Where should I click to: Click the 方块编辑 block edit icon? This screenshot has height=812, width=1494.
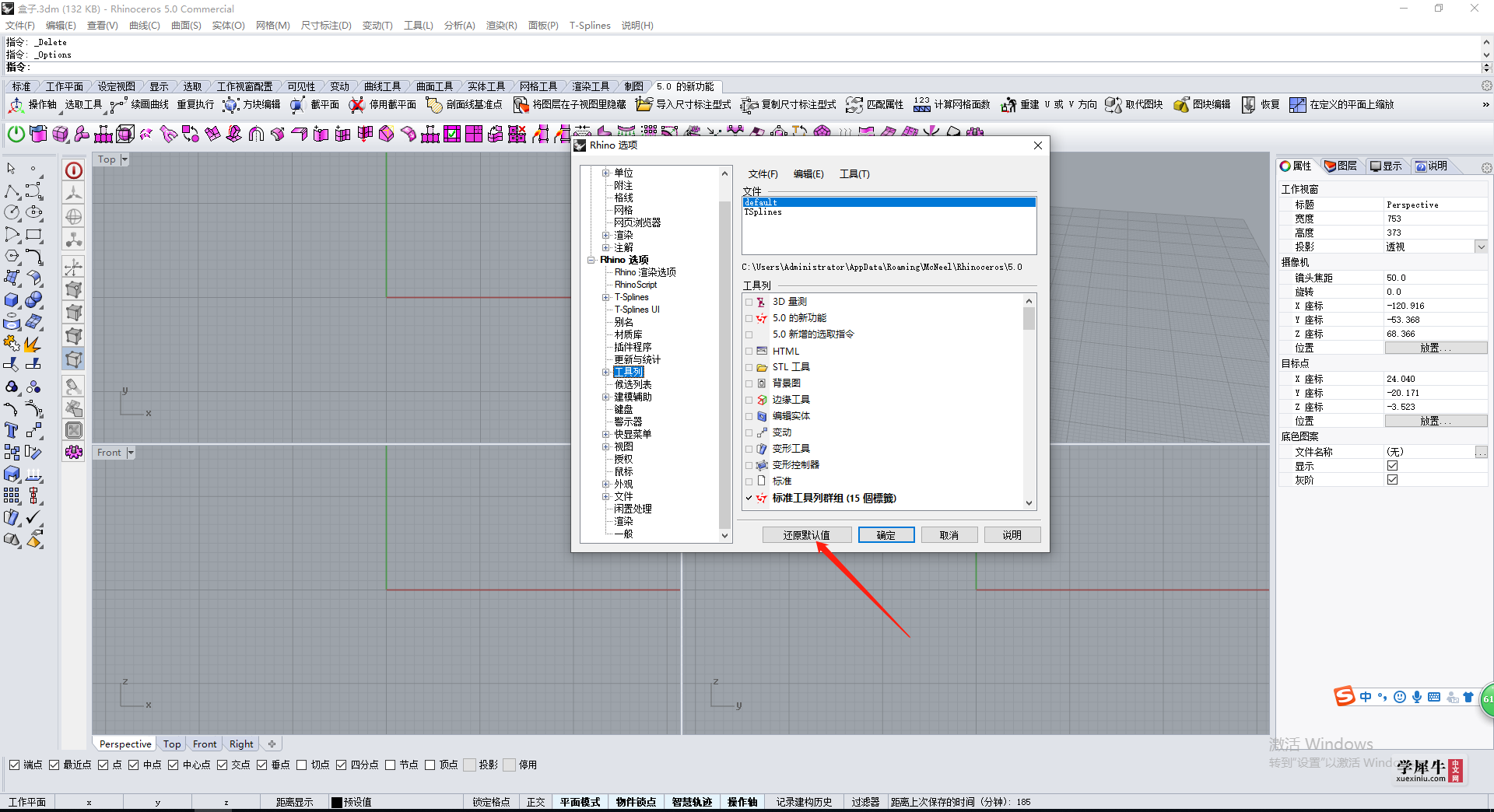(230, 104)
